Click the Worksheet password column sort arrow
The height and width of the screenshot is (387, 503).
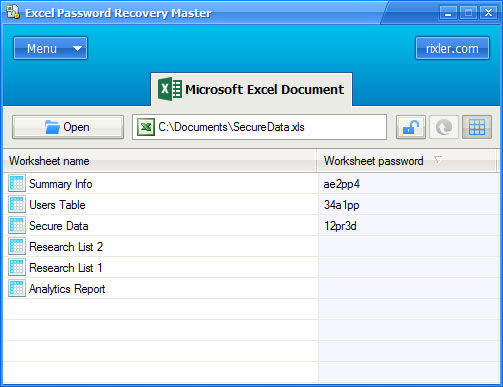[438, 160]
